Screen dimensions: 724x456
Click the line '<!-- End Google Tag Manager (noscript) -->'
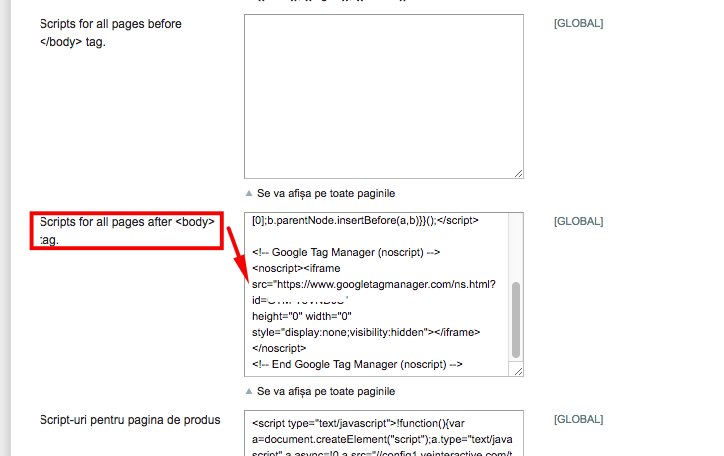point(357,365)
